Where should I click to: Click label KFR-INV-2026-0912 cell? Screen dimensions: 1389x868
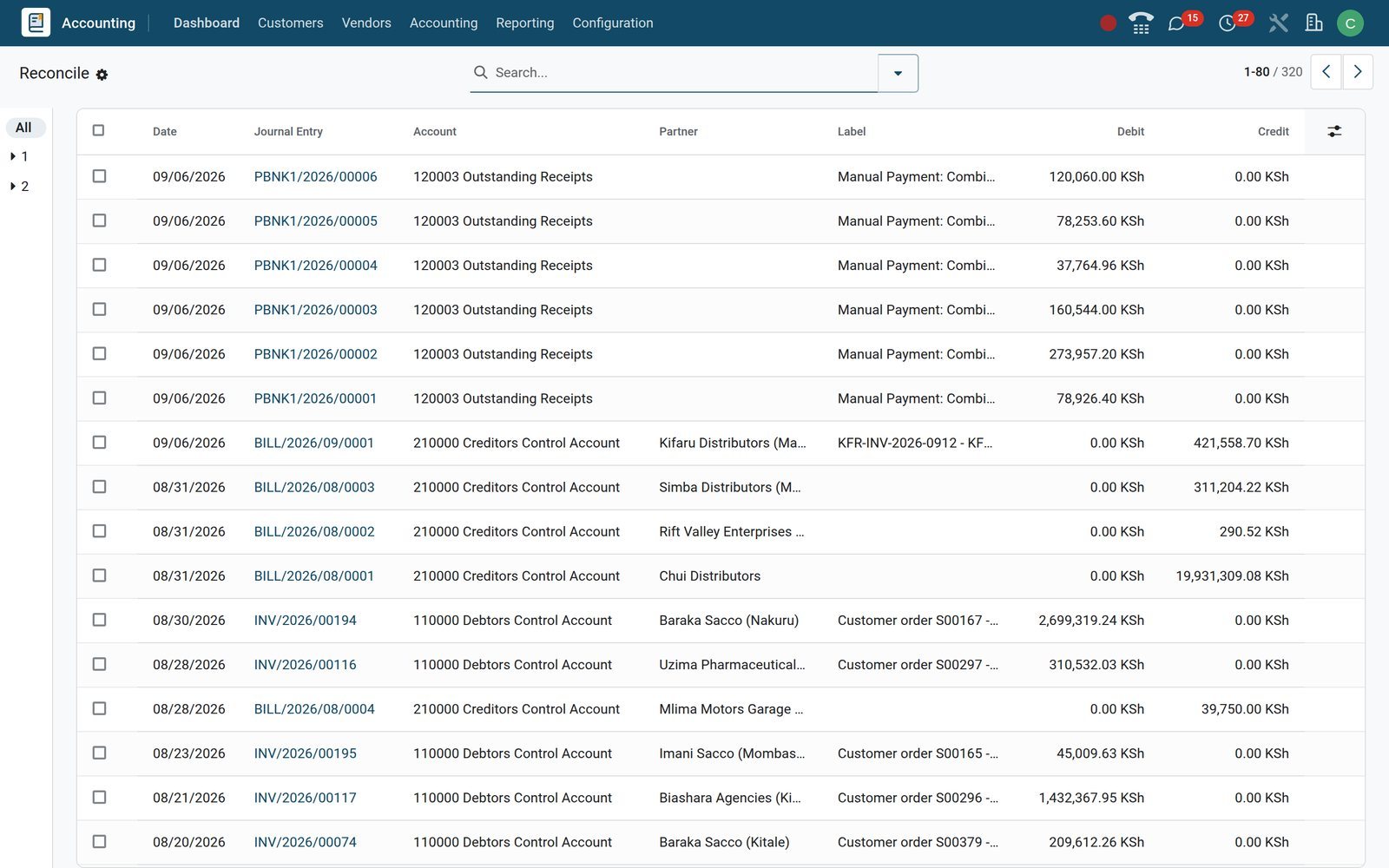(x=915, y=443)
